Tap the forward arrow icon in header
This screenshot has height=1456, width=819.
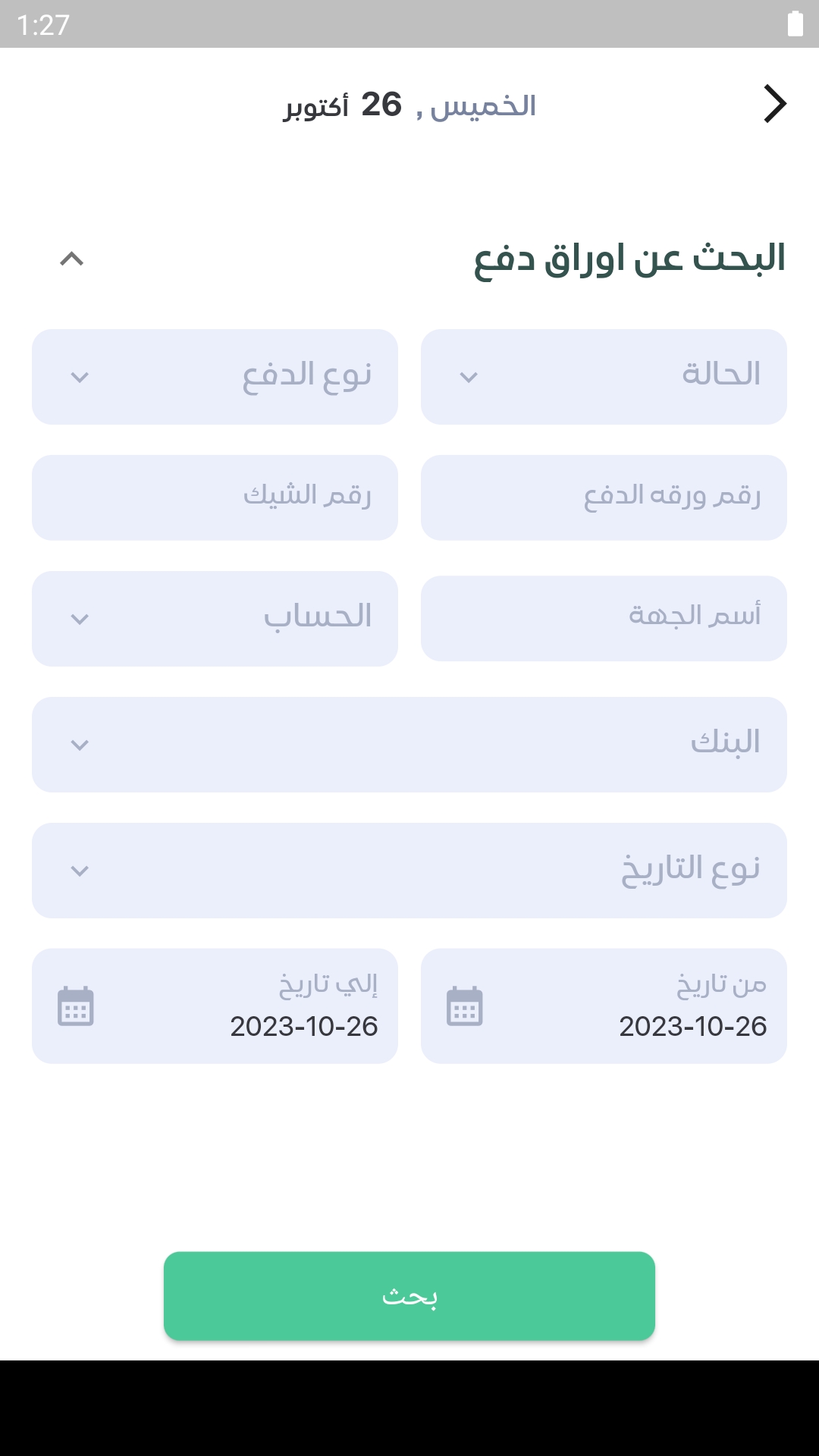coord(774,104)
